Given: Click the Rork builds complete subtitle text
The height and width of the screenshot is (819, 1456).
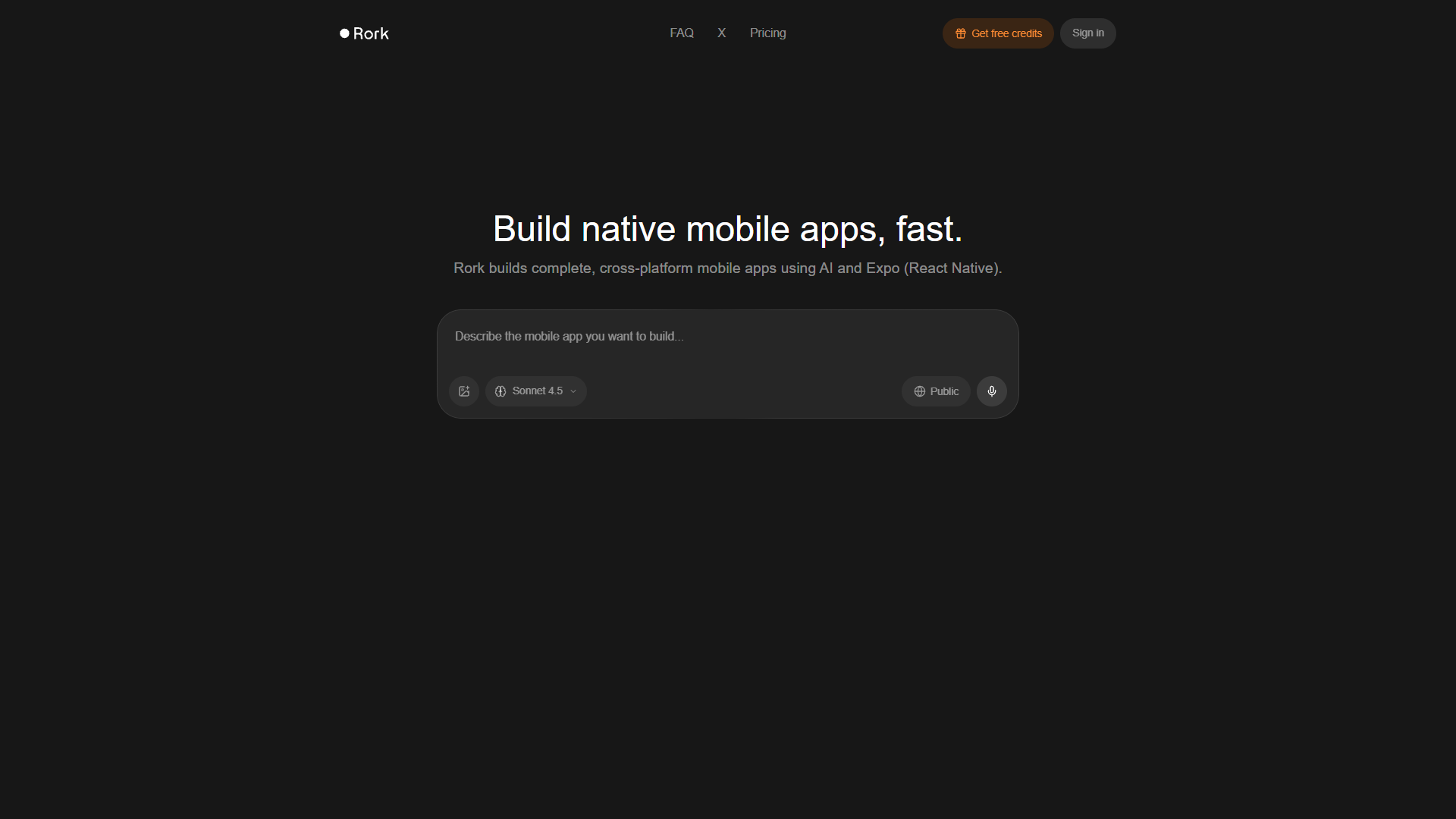Looking at the screenshot, I should (728, 268).
